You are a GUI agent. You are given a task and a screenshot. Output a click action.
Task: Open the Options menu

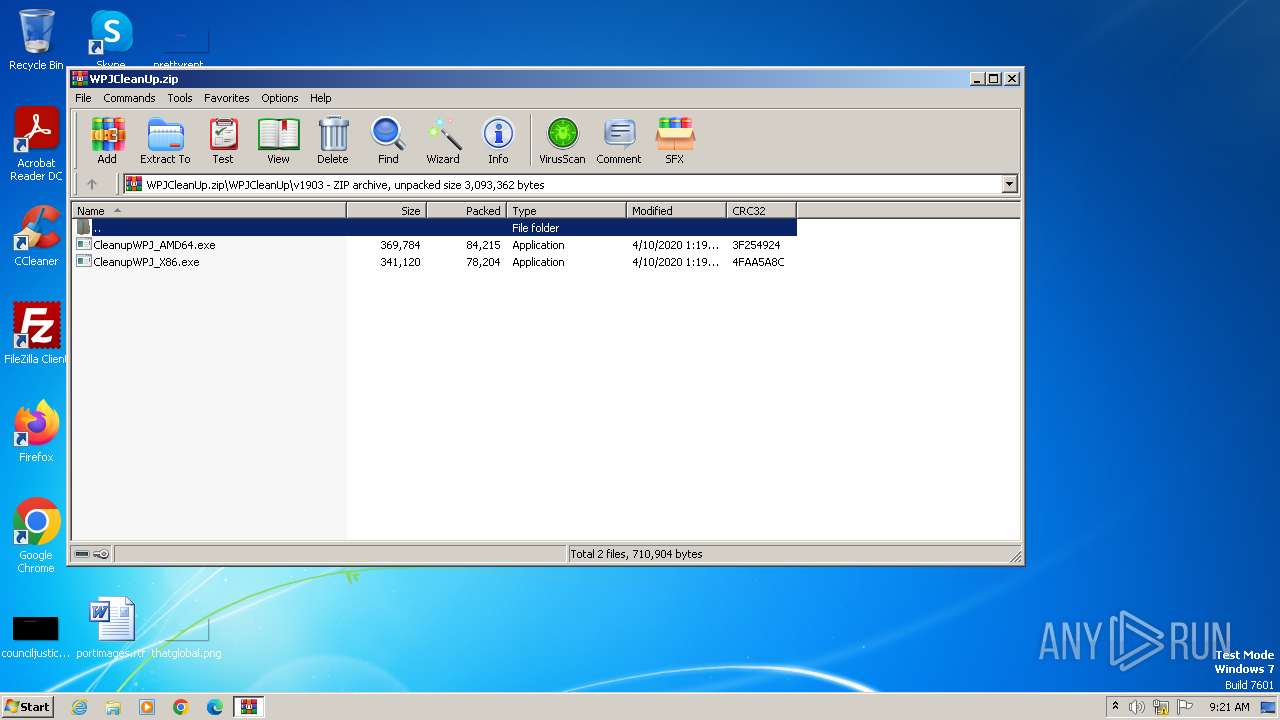click(x=280, y=98)
